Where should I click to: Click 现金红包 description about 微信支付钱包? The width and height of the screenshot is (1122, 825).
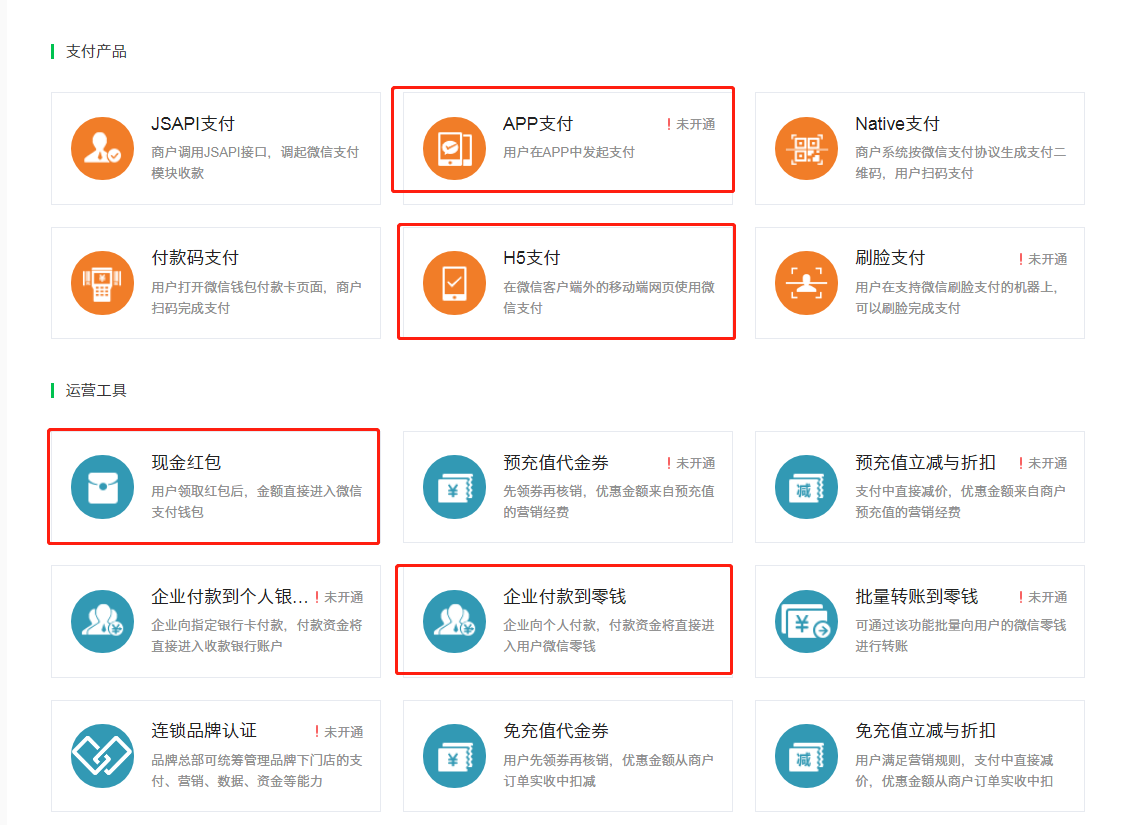tap(256, 502)
